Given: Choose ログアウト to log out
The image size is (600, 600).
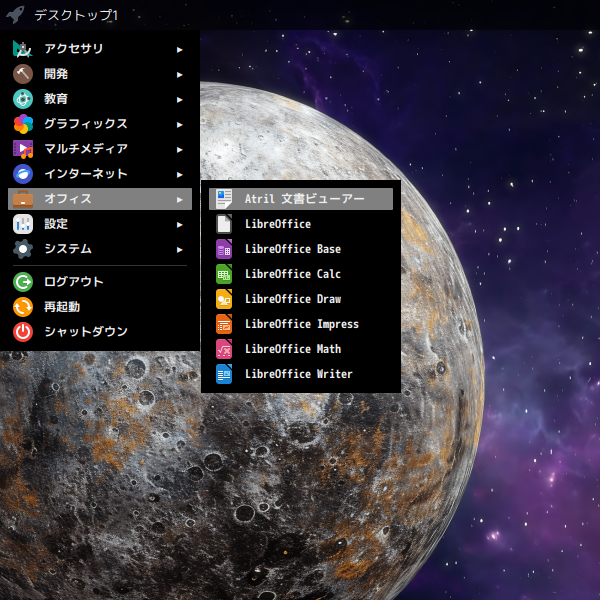Looking at the screenshot, I should 73,282.
